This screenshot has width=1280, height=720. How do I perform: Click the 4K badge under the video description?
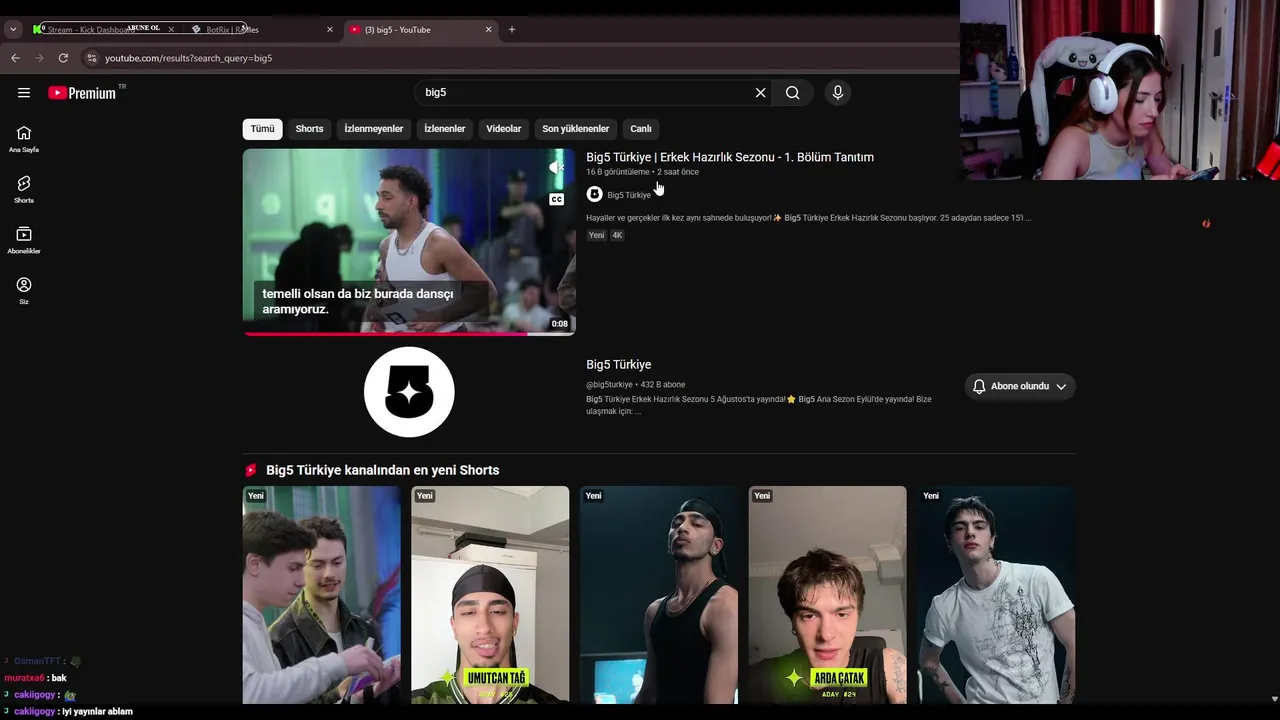coord(617,235)
